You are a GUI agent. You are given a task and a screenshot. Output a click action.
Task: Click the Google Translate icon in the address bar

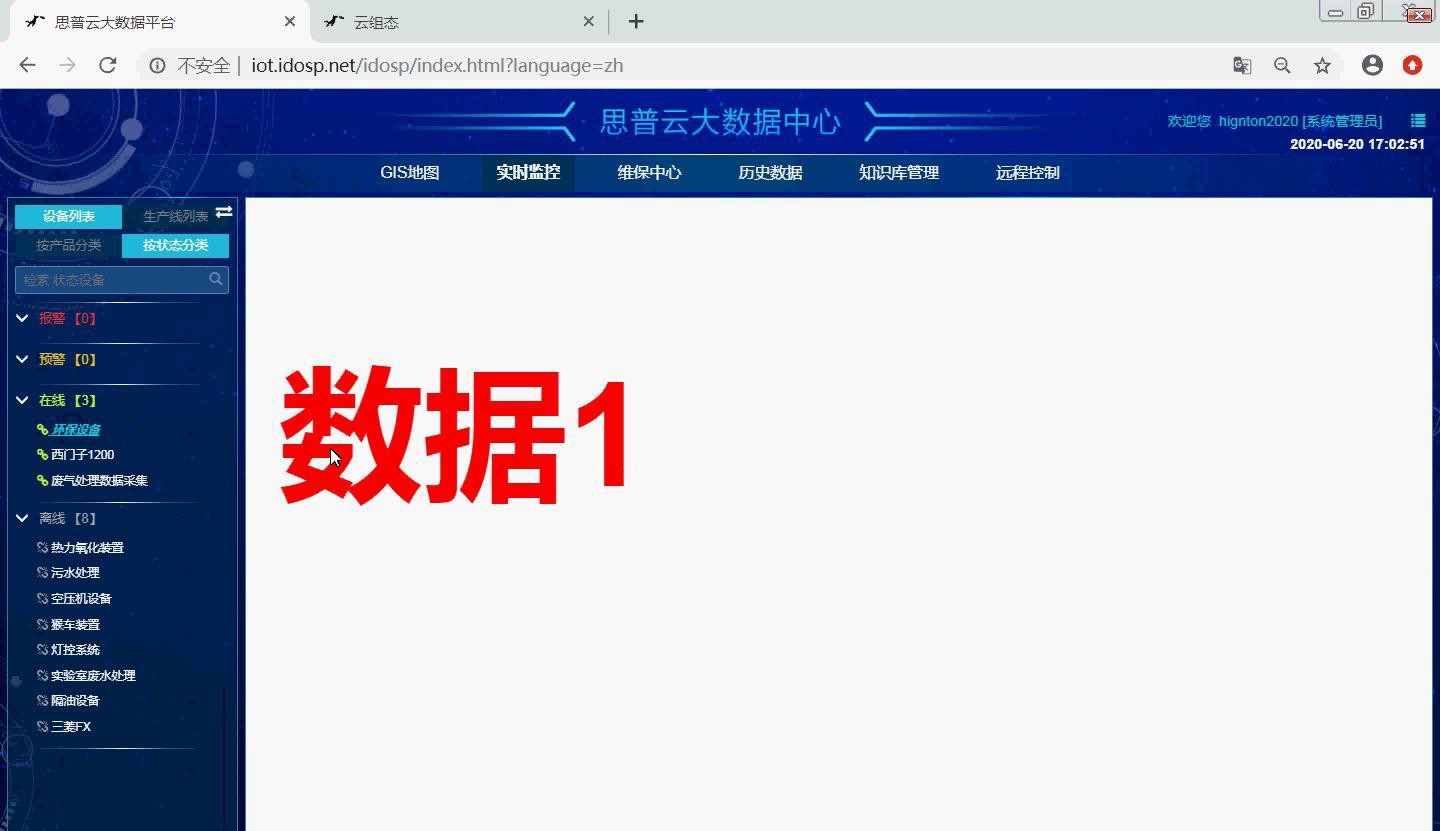[1241, 64]
